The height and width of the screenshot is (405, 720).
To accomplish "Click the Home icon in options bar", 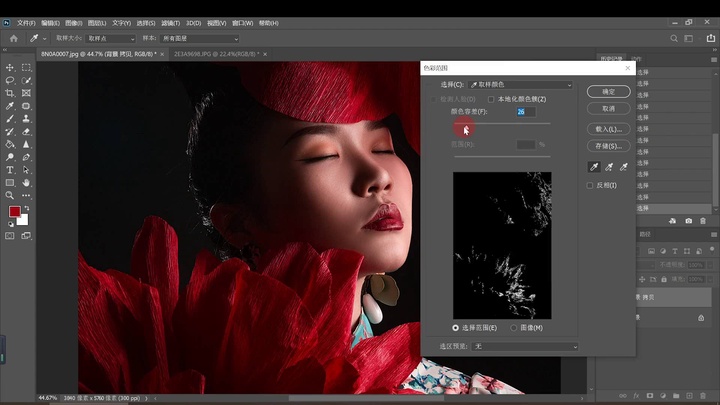I will coord(13,38).
